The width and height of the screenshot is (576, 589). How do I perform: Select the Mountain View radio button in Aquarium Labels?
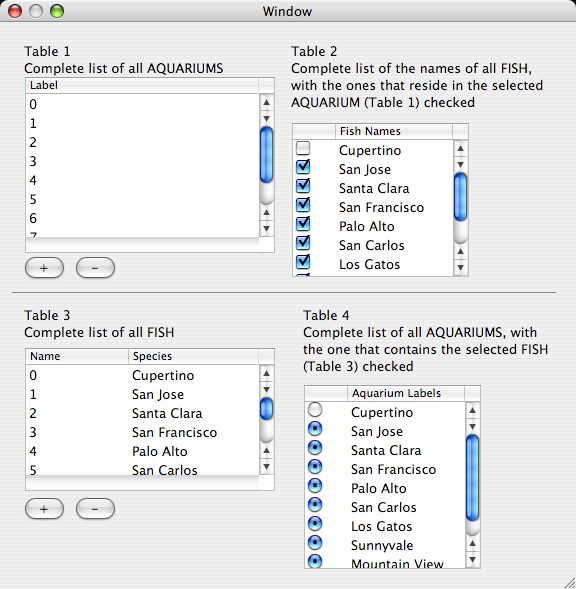[315, 562]
